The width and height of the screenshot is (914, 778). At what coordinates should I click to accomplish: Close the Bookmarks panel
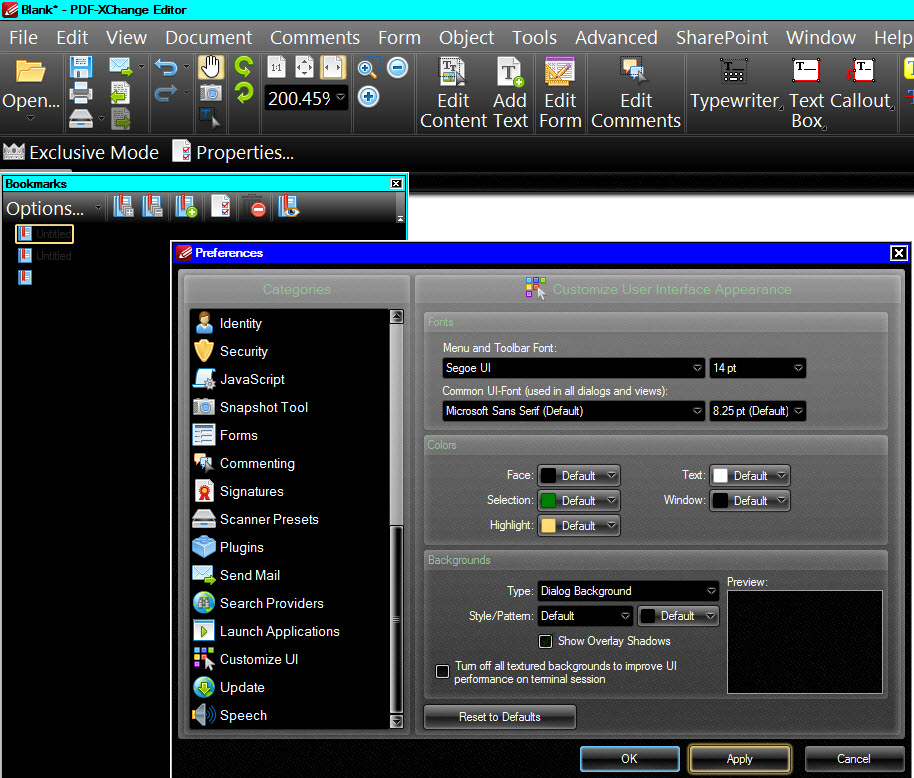pyautogui.click(x=396, y=184)
